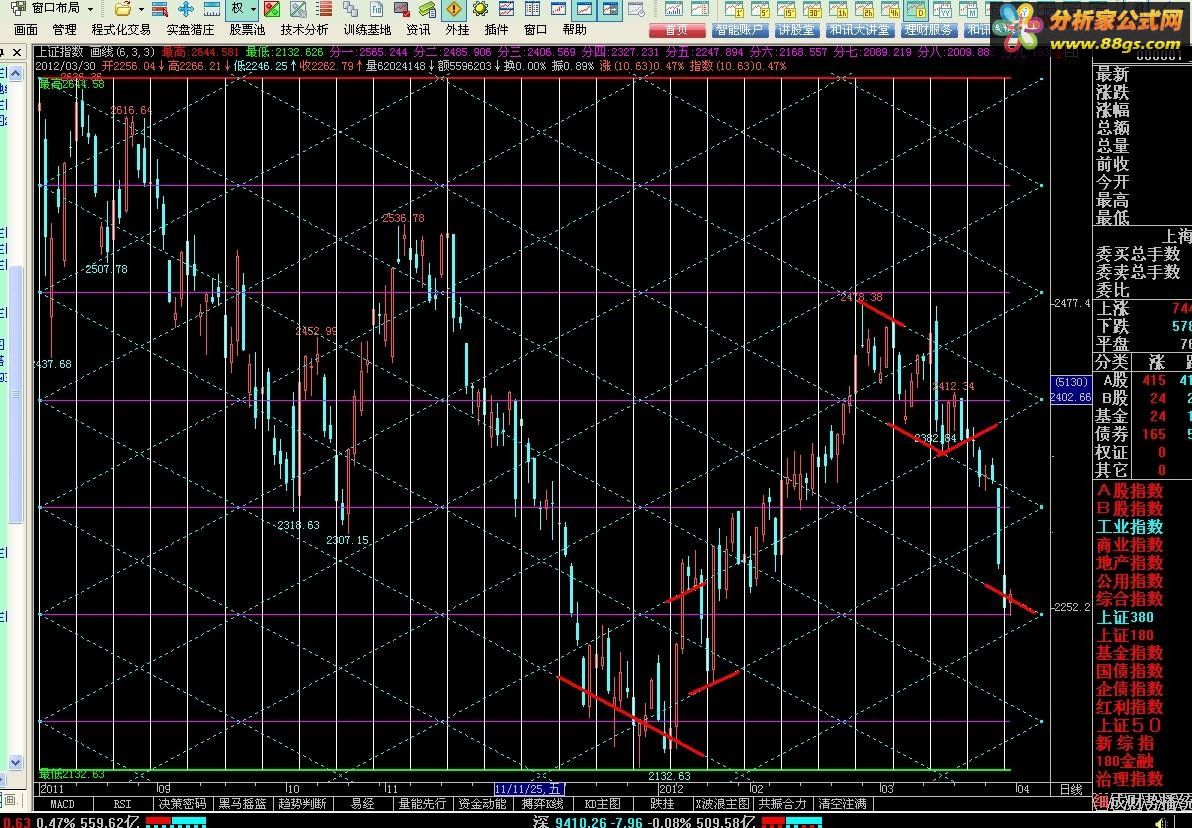Viewport: 1192px width, 828px height.
Task: Select 基金指数 in the index list
Action: click(x=1130, y=653)
